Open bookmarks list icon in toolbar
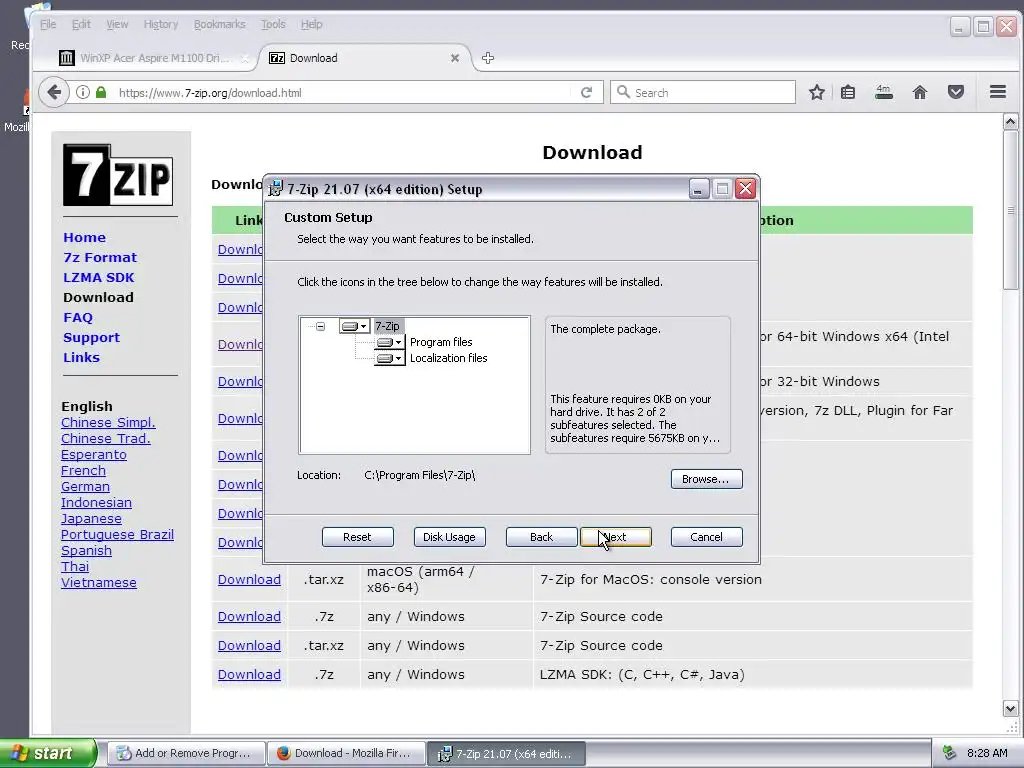 [x=848, y=92]
